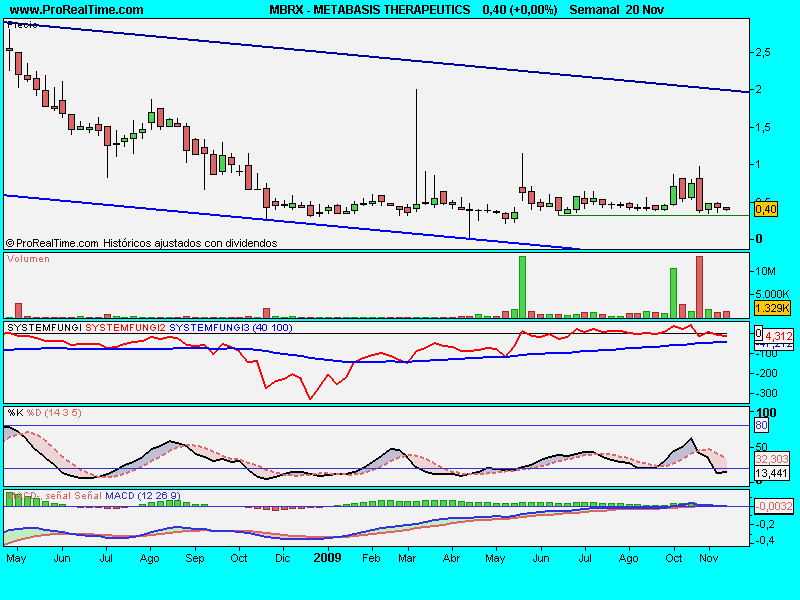The image size is (800, 600).
Task: Click the © ProRealTime.com copyright text
Action: [52, 243]
